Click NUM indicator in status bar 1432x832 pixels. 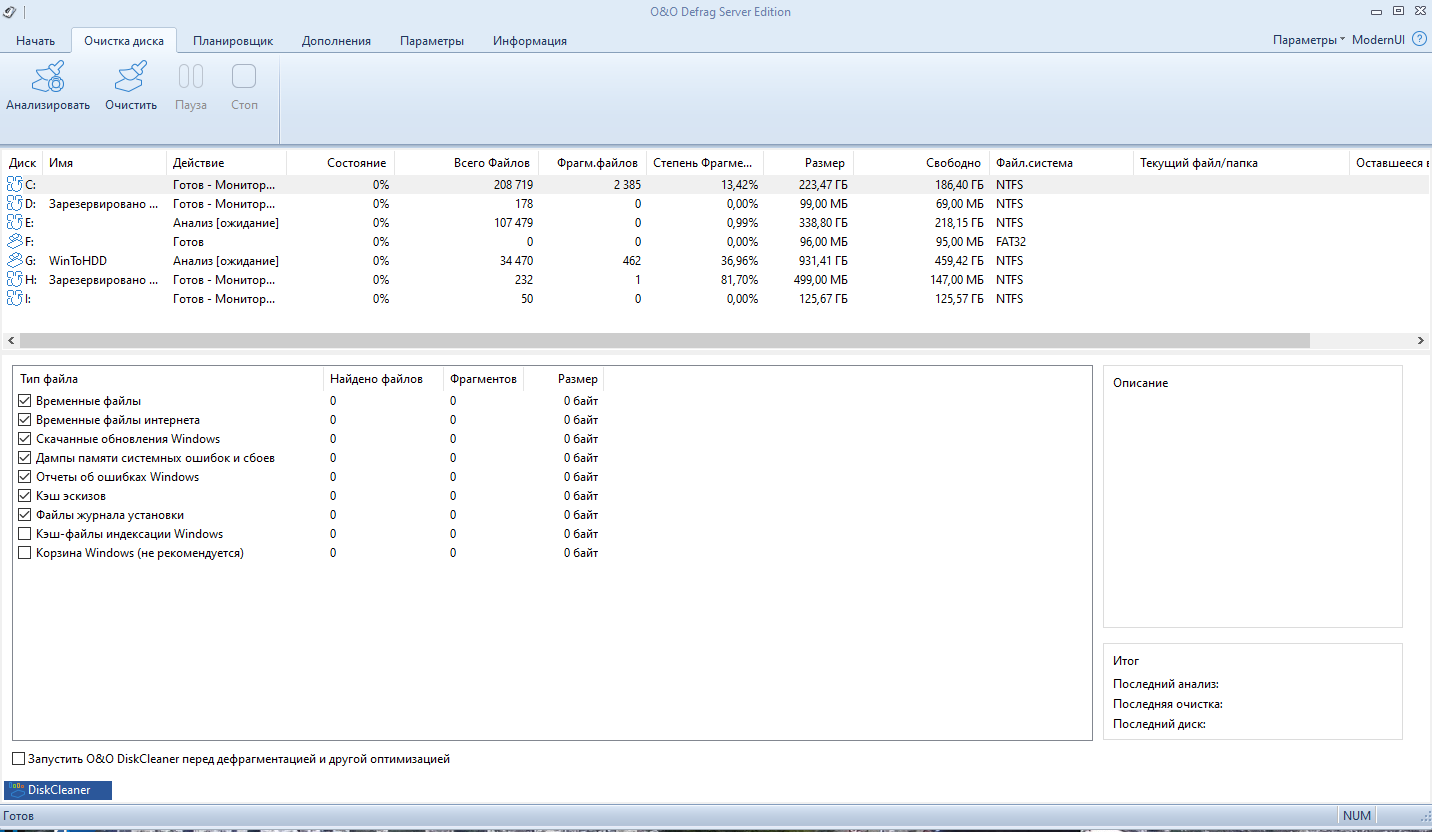pyautogui.click(x=1357, y=816)
